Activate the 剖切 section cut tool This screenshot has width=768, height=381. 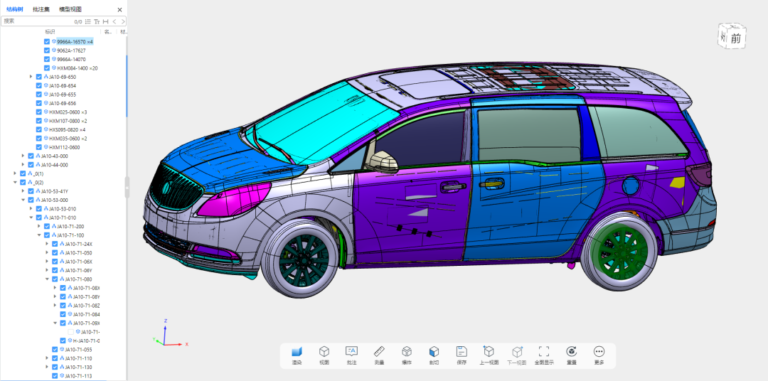click(434, 352)
